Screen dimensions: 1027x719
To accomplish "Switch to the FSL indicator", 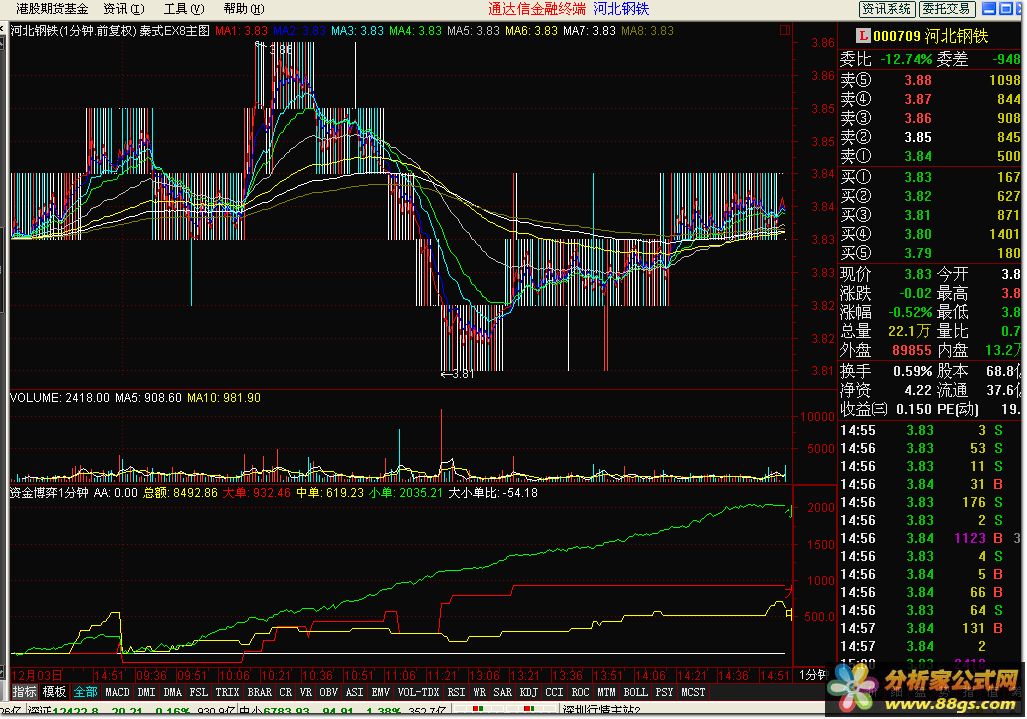I will coord(198,692).
